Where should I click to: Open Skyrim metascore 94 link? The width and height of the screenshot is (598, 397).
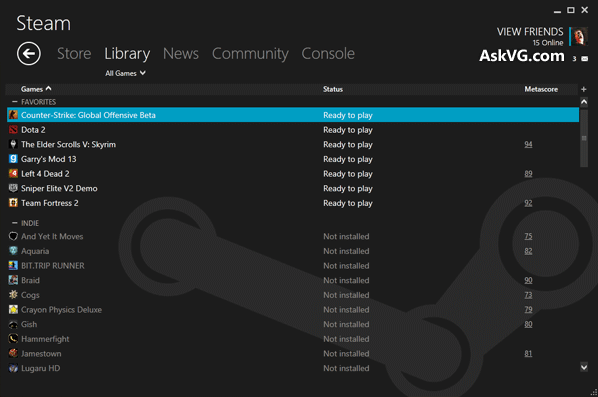528,144
